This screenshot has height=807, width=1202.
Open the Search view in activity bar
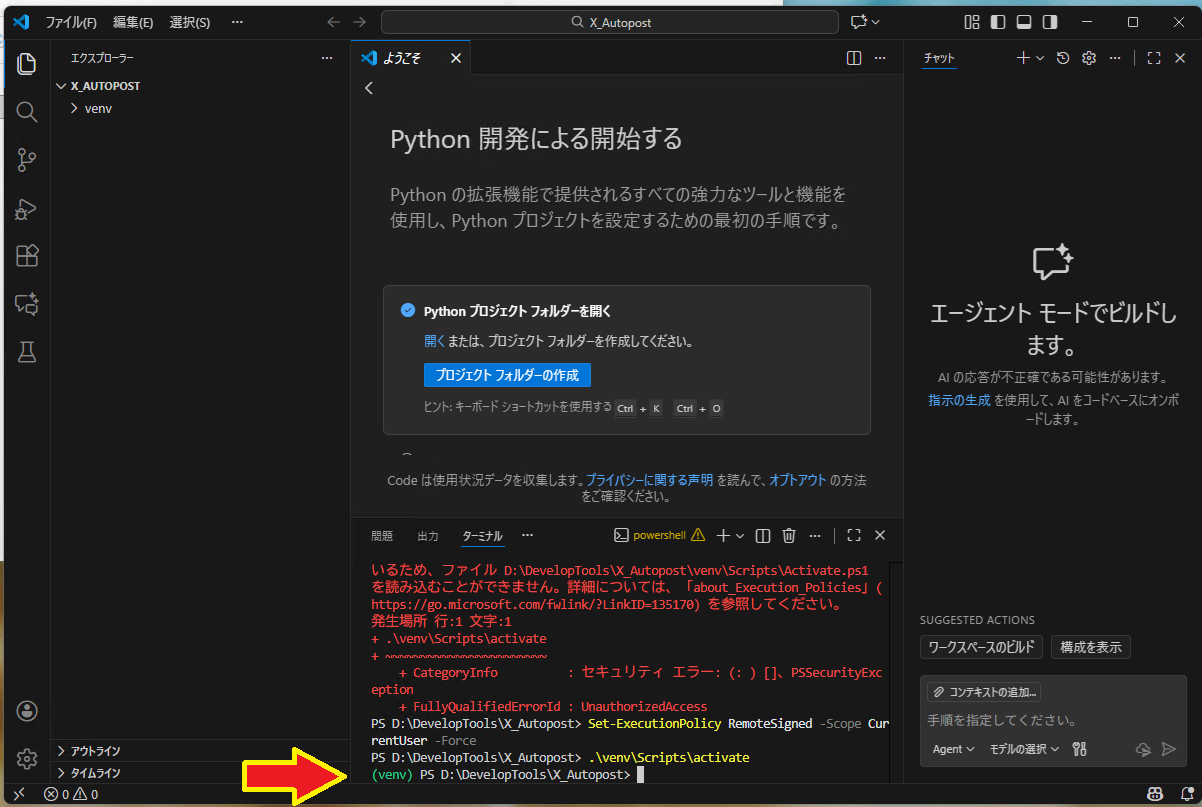pyautogui.click(x=27, y=111)
